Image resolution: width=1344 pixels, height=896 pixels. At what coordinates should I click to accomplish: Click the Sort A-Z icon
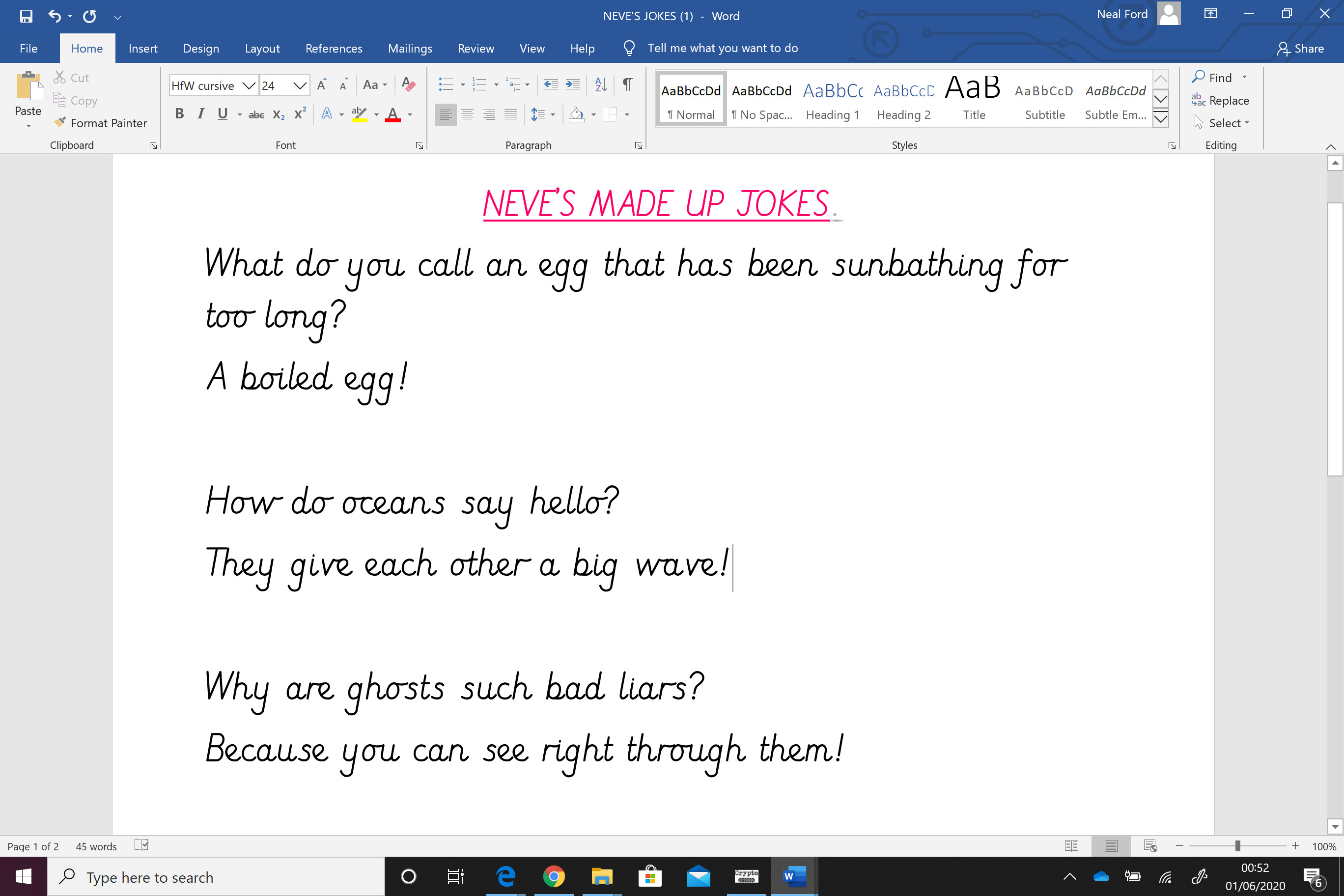[x=601, y=84]
